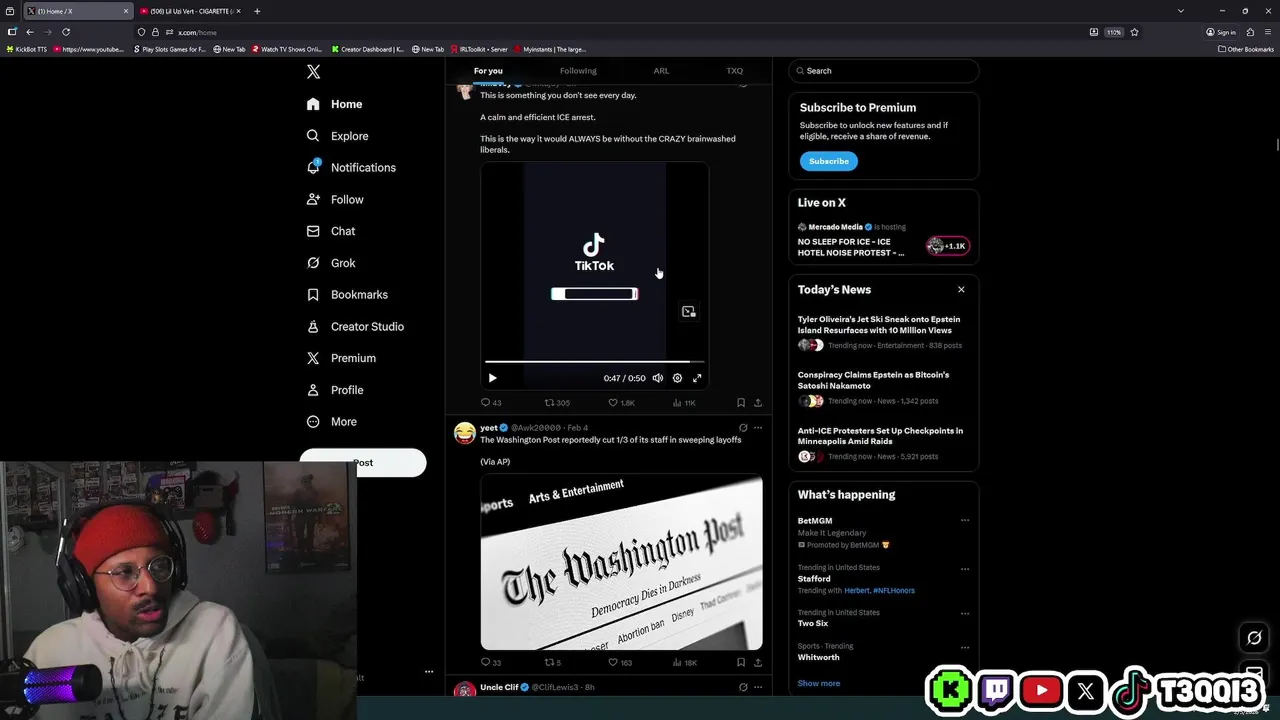Image resolution: width=1280 pixels, height=720 pixels.
Task: Share the ICE arrest post
Action: point(758,403)
